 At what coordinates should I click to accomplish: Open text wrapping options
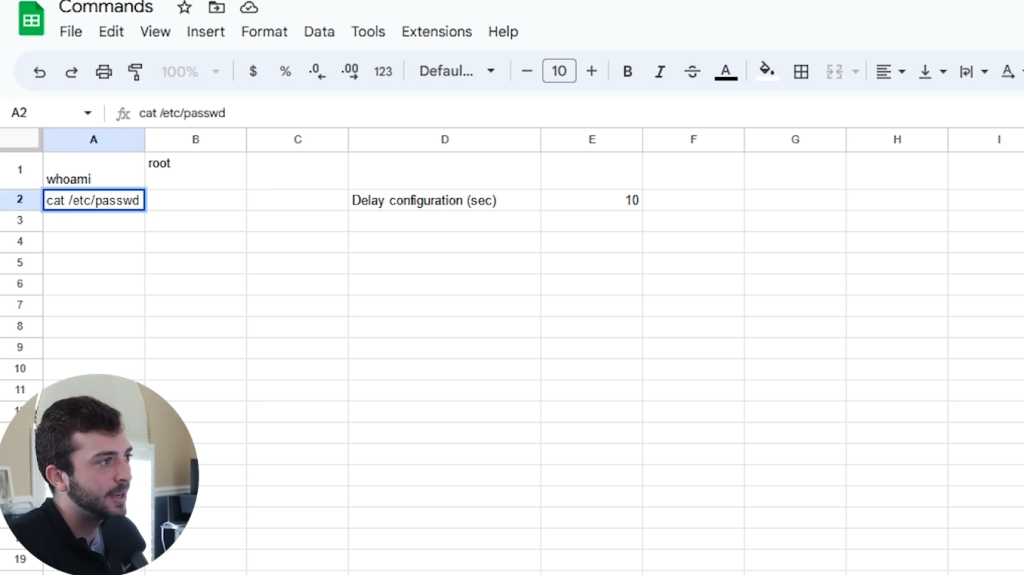973,71
